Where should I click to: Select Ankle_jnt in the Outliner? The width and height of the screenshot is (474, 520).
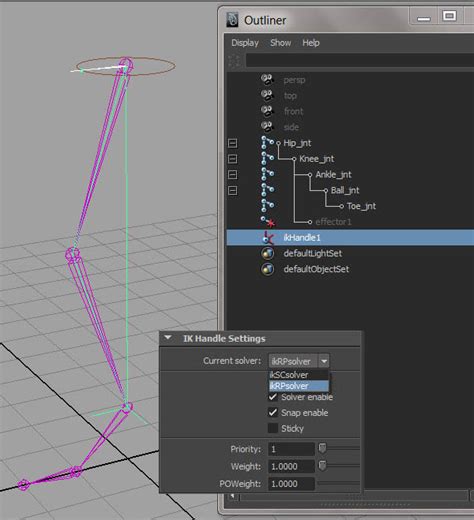pos(333,174)
